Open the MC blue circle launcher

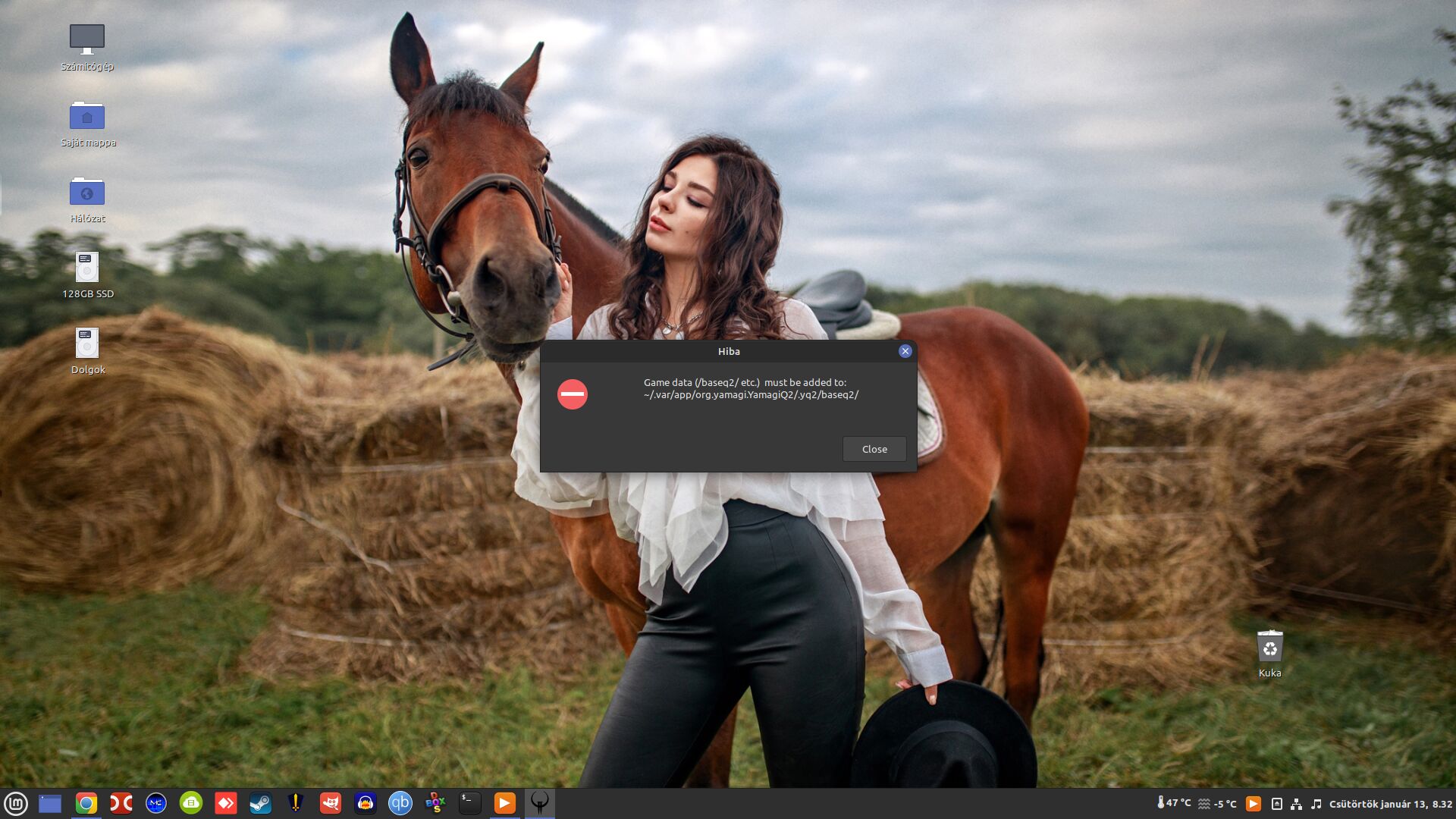(156, 803)
